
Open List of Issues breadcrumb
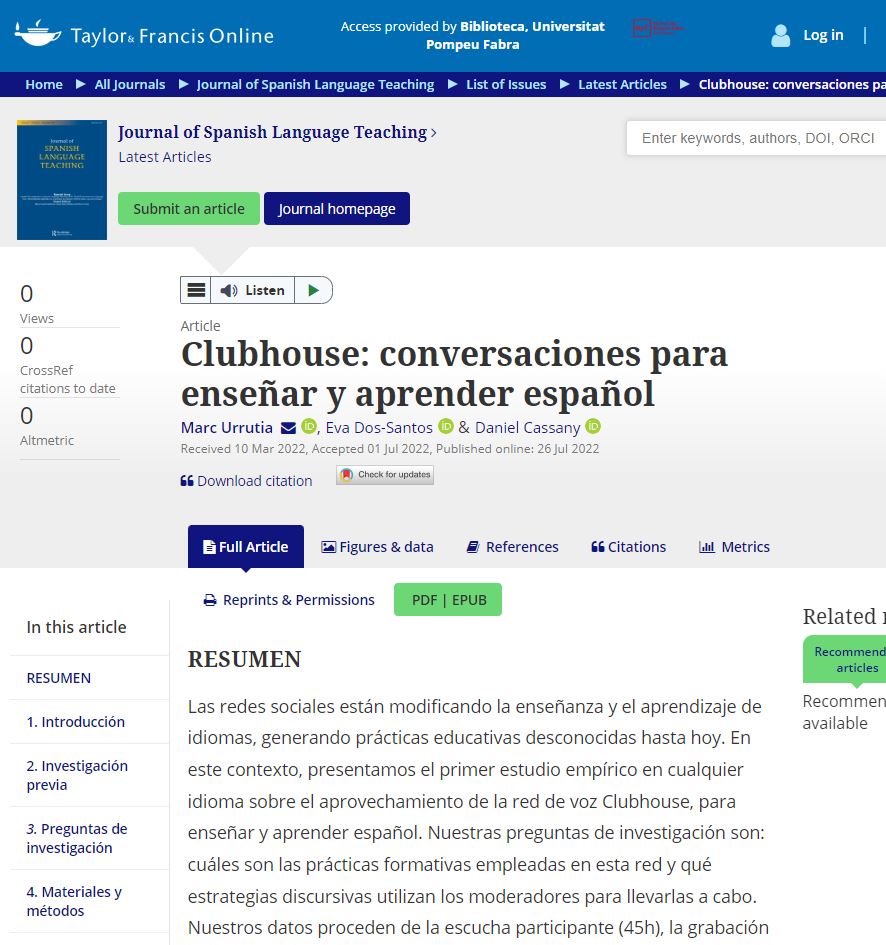506,84
